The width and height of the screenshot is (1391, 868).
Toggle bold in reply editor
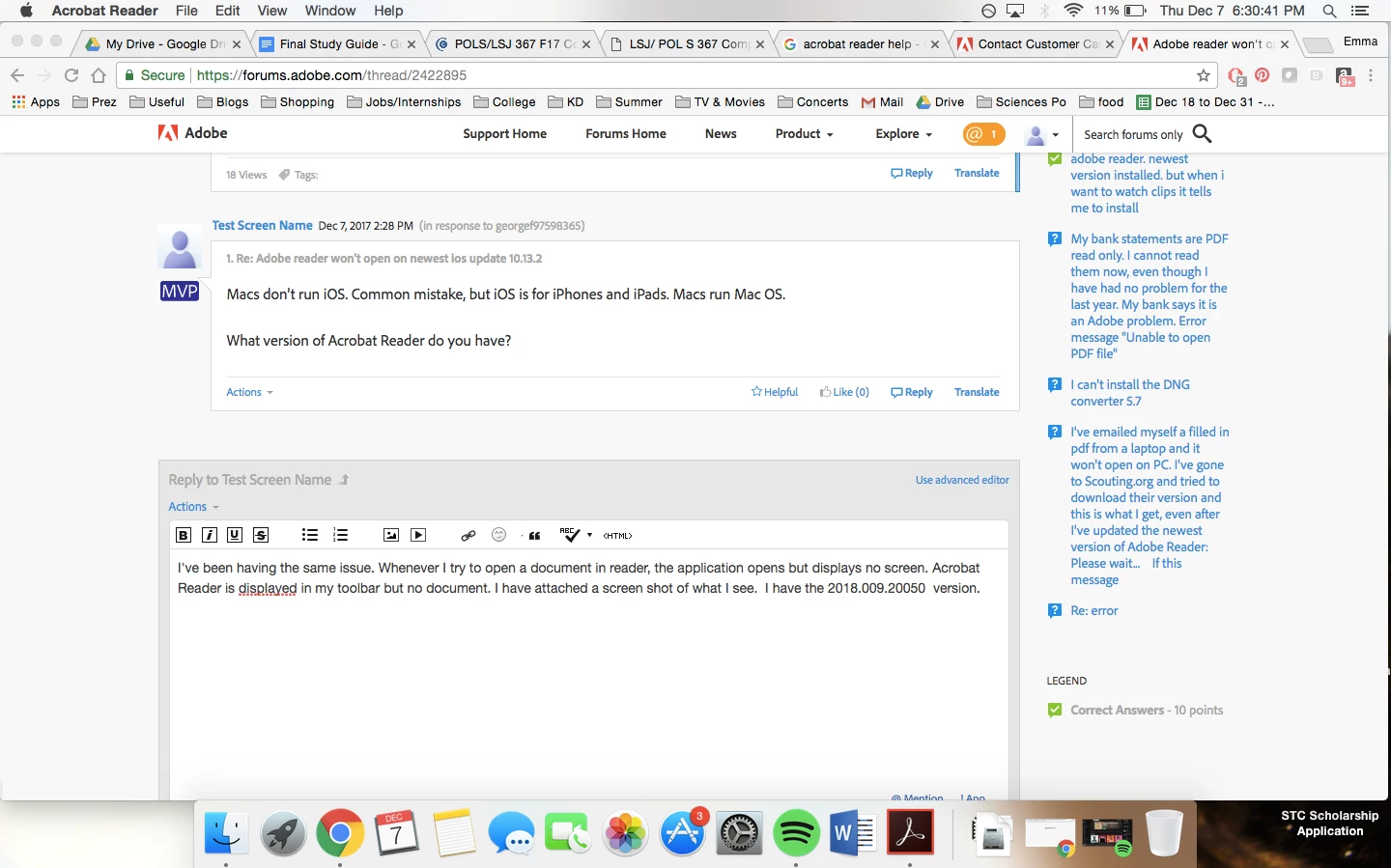tap(184, 535)
